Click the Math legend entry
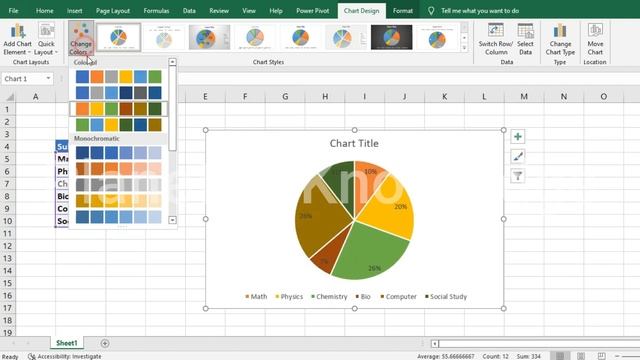This screenshot has width=640, height=360. [x=256, y=297]
